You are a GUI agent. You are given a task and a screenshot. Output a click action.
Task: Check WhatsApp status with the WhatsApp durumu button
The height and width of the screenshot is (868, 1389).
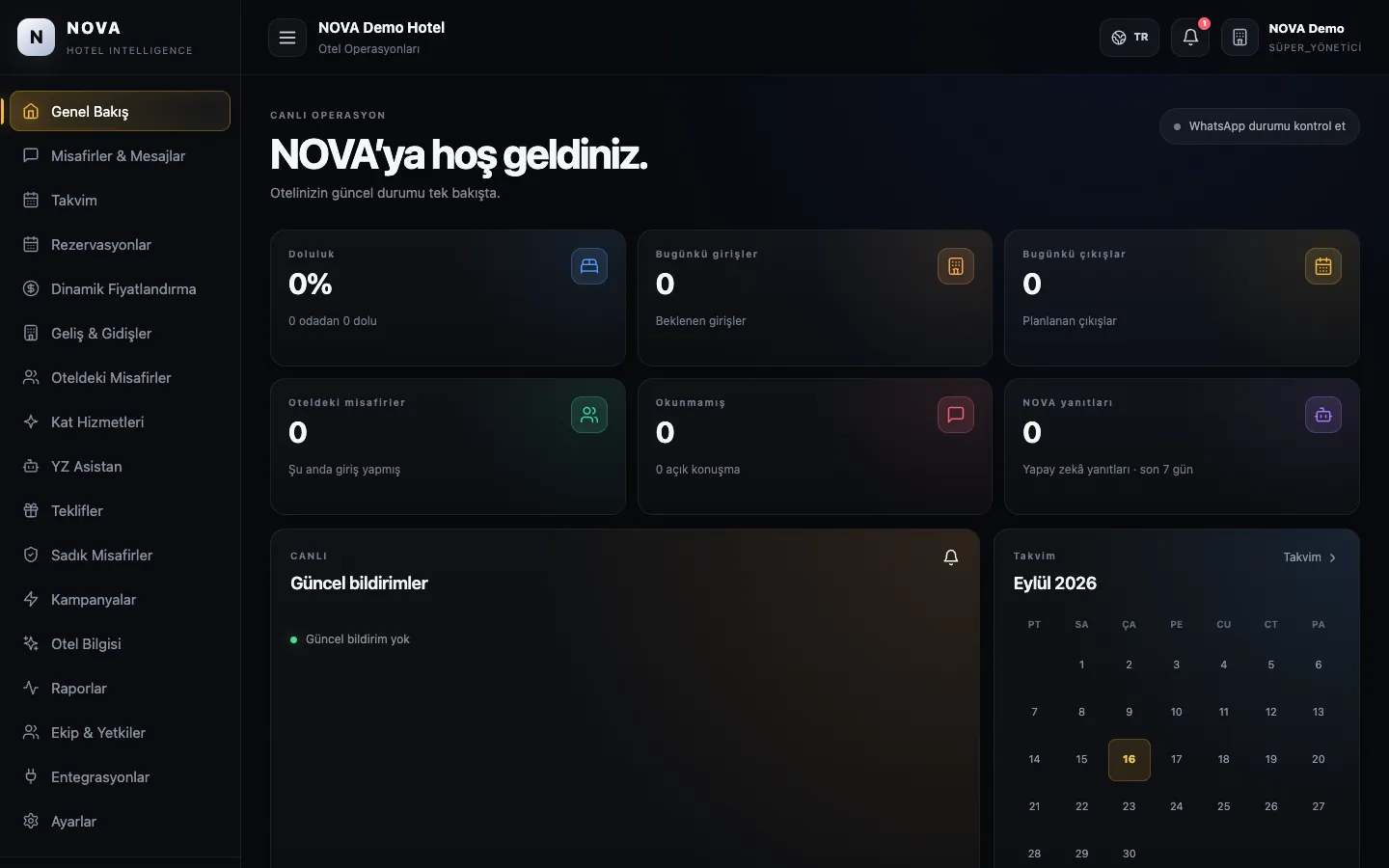click(1260, 126)
